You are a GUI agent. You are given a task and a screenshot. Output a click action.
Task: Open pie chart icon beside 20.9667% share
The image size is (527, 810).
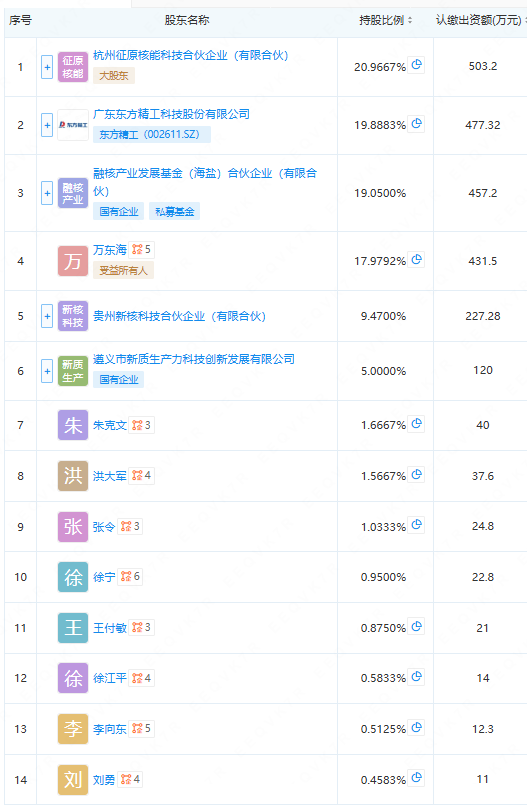[416, 65]
